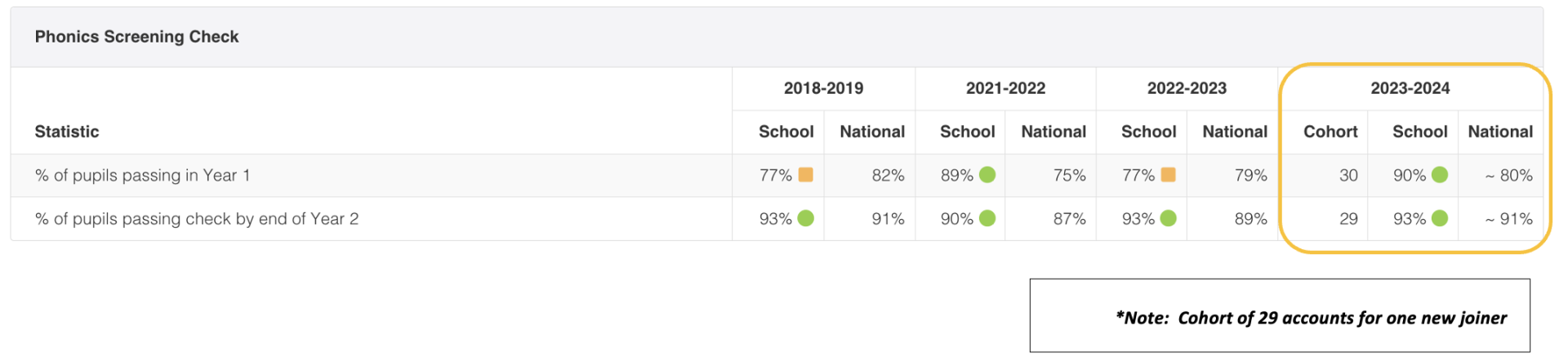The image size is (1568, 362).
Task: Click the Statistic column header
Action: [67, 132]
